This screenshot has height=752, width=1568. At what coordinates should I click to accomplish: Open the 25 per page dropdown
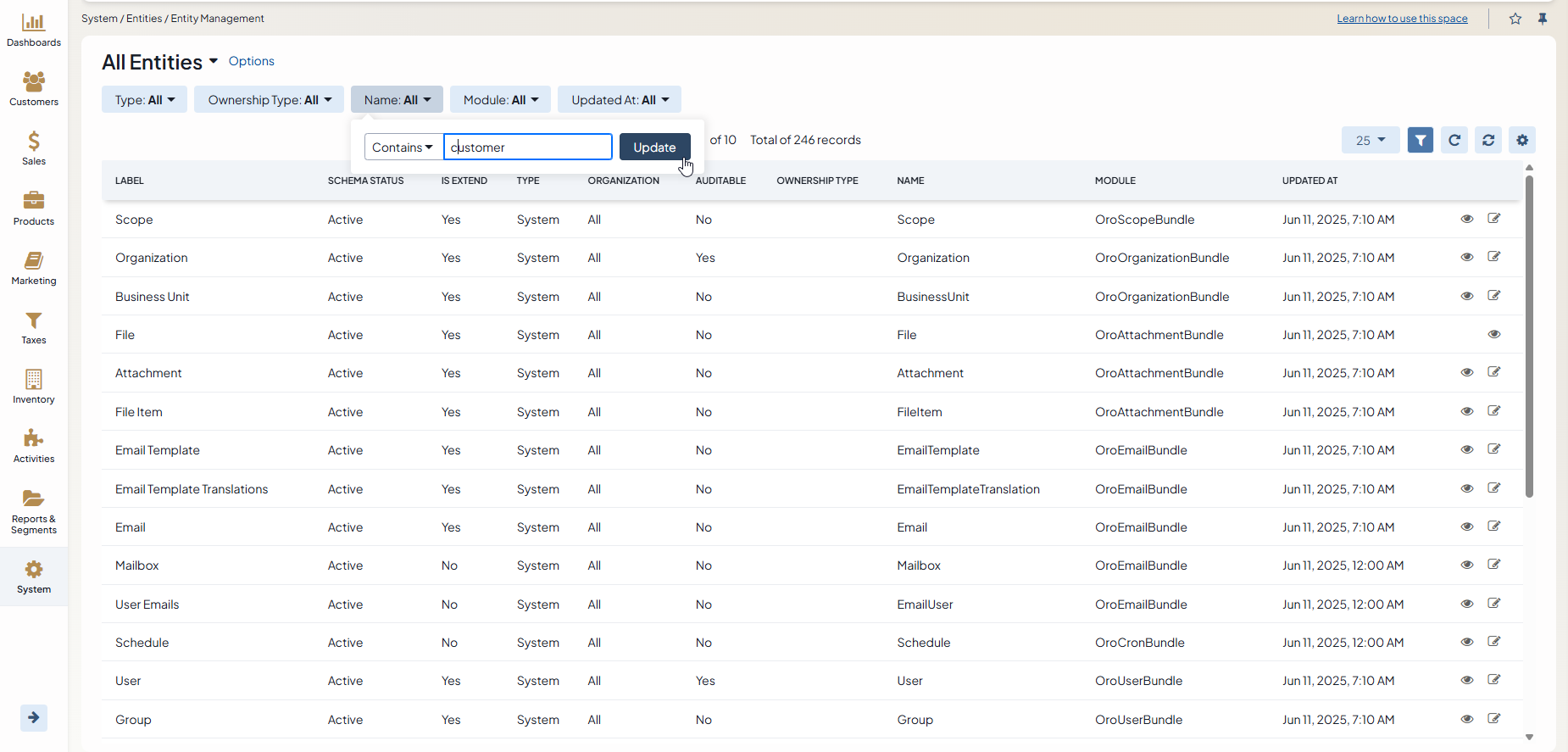pos(1370,141)
